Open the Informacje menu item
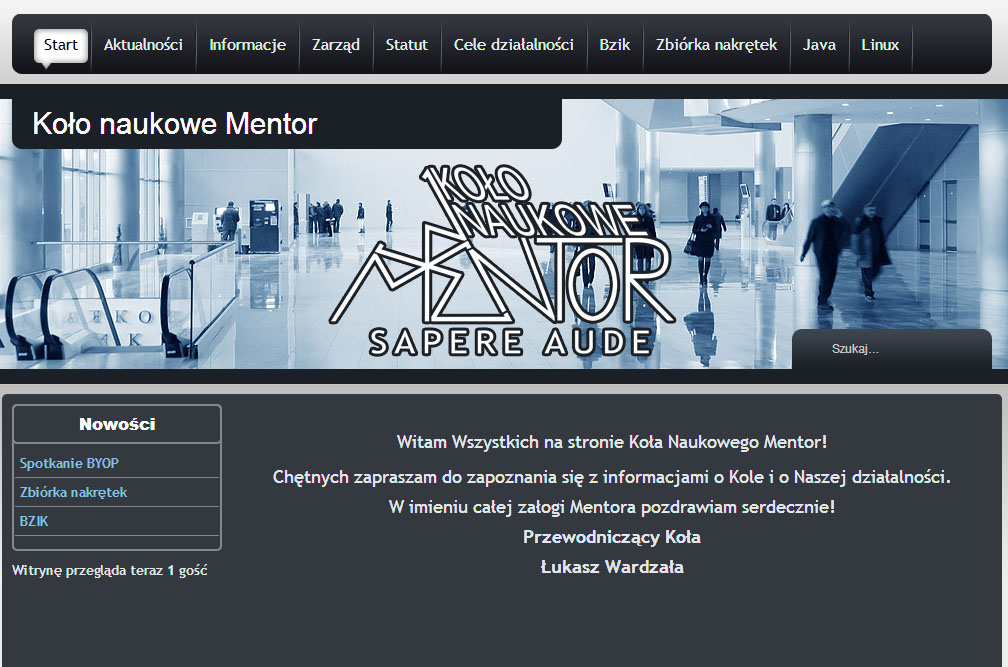Screen dimensions: 1008x667 [248, 45]
